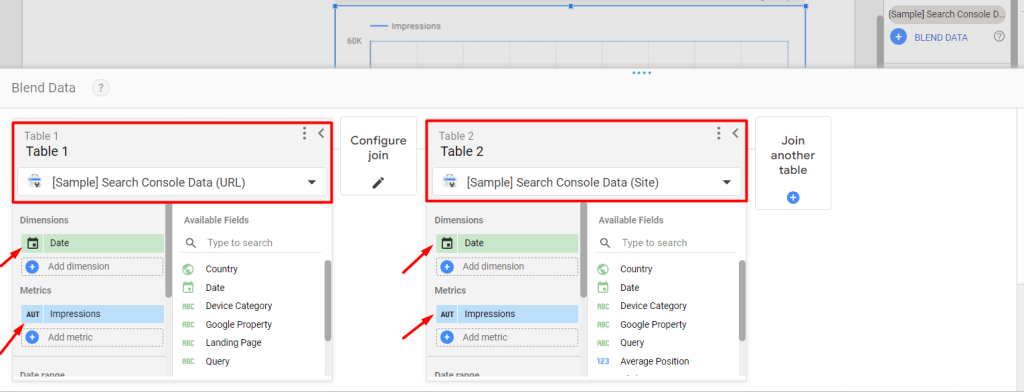Collapse Table 1 with the chevron arrow
This screenshot has width=1024, height=392.
click(321, 133)
